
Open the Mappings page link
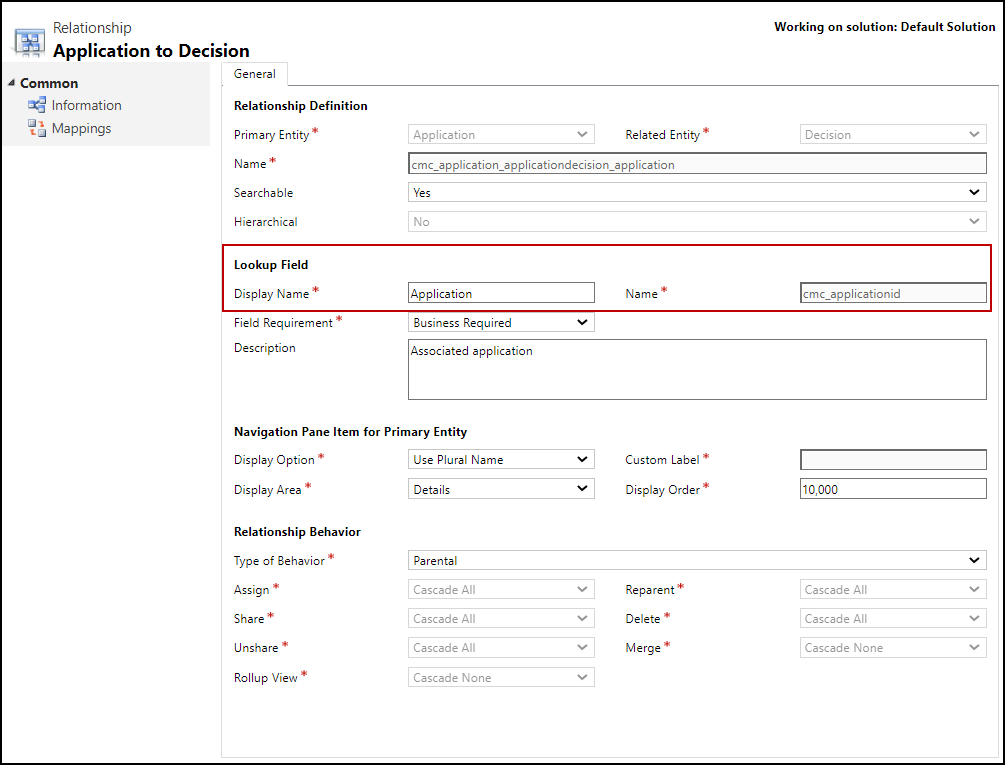coord(81,128)
